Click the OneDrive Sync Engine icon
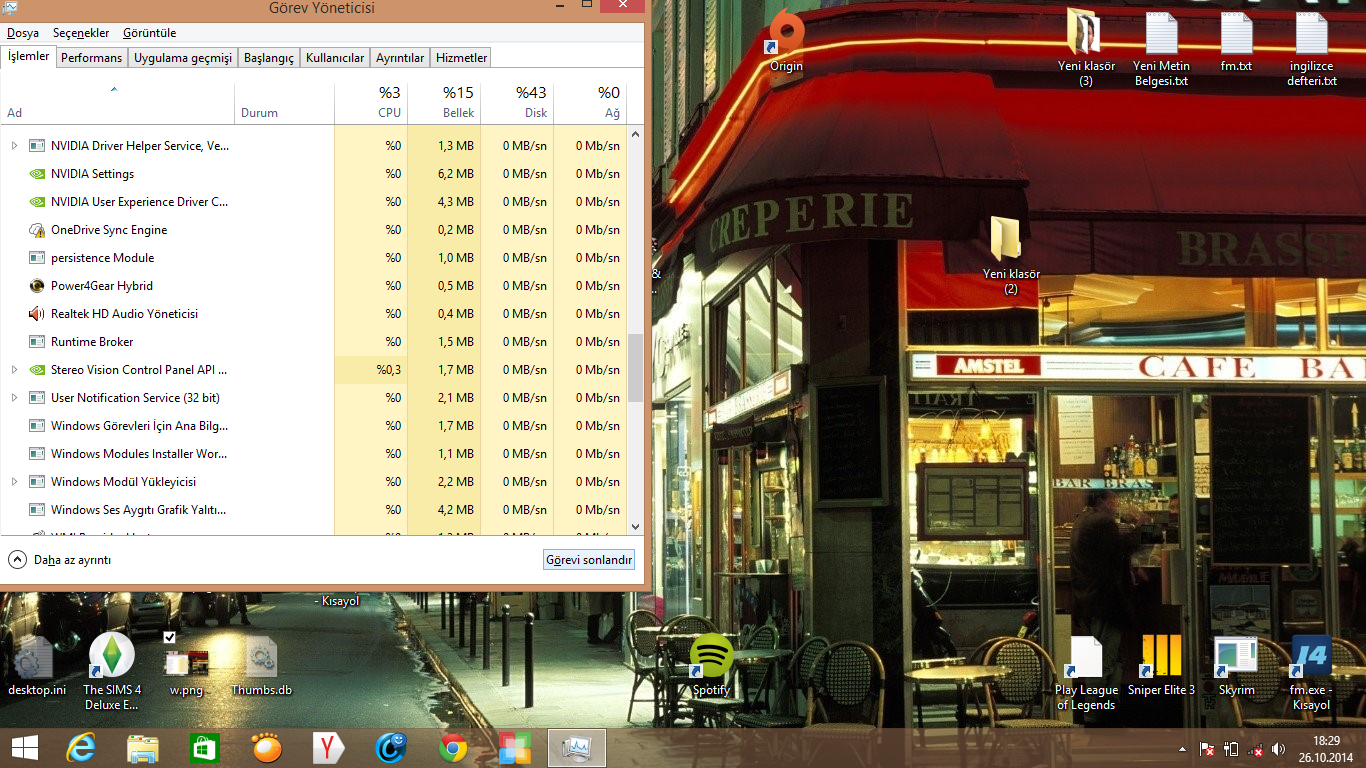This screenshot has width=1366, height=768. [37, 230]
